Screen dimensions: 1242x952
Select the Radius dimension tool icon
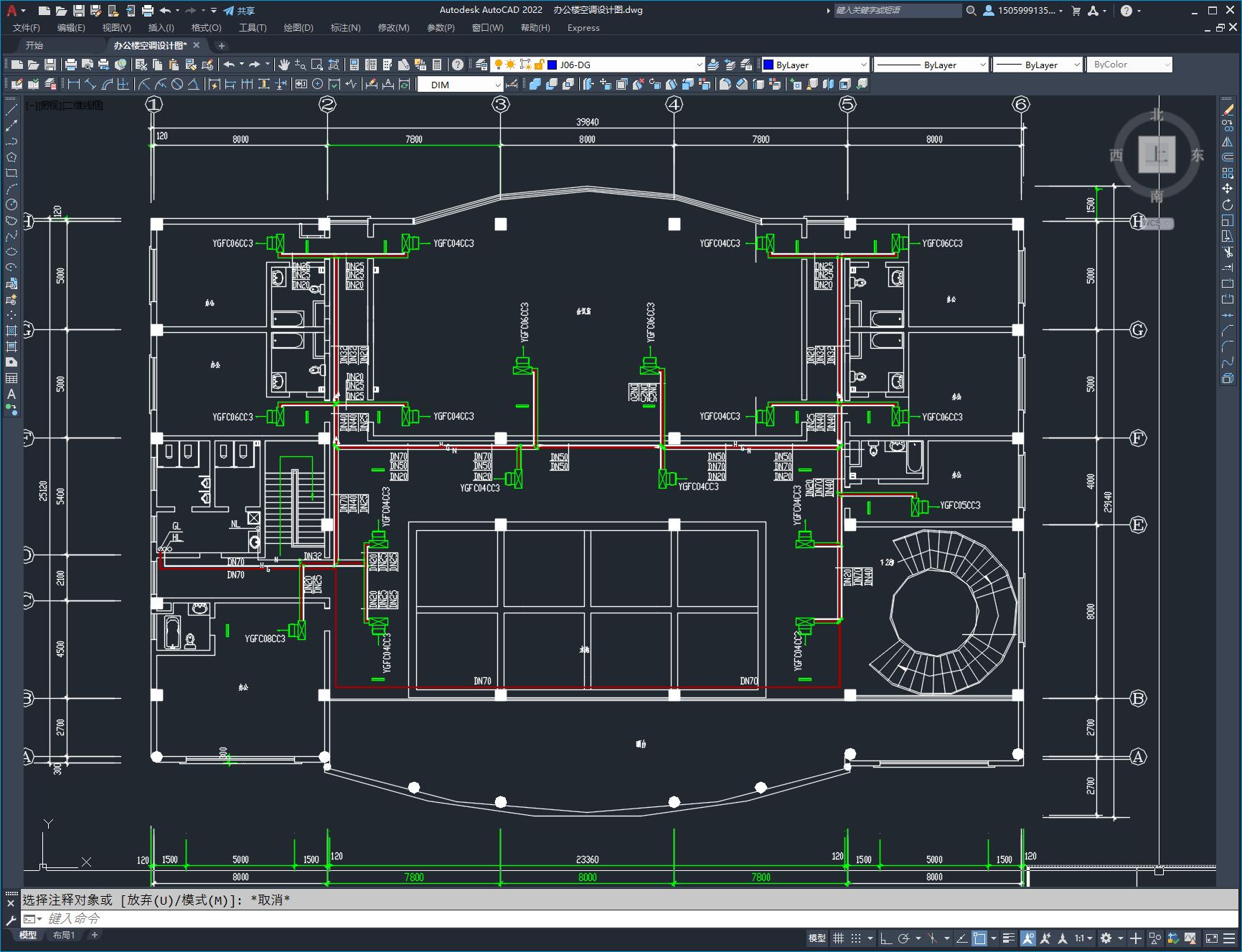(x=144, y=84)
